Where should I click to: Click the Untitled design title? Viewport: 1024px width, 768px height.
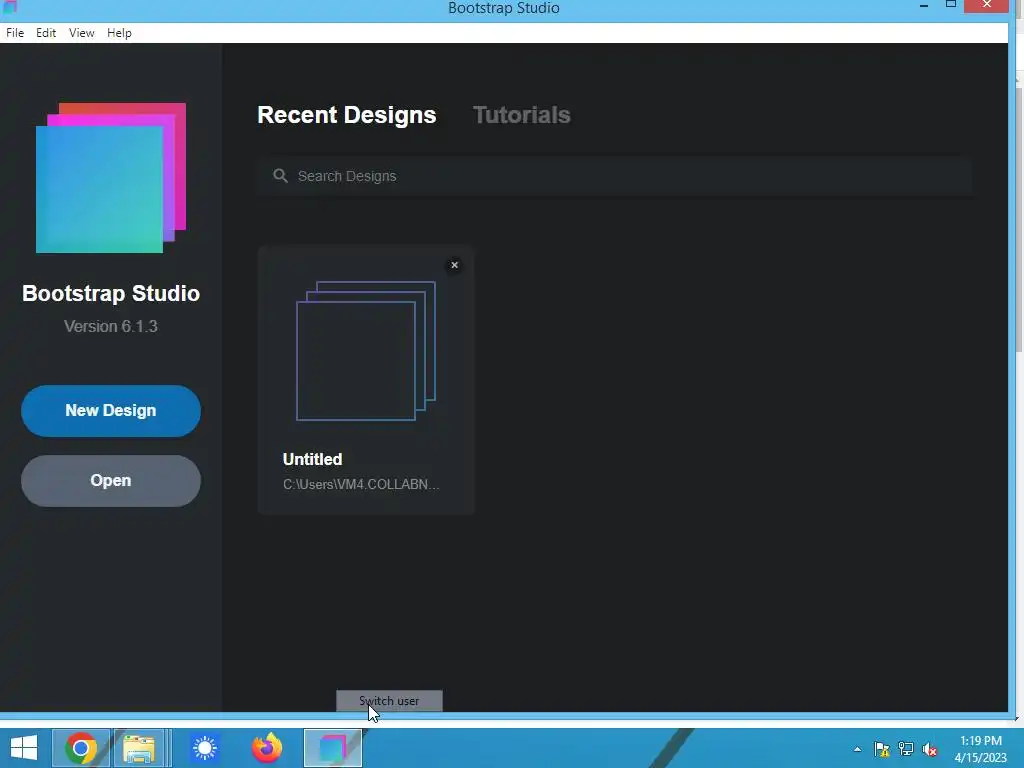click(312, 459)
